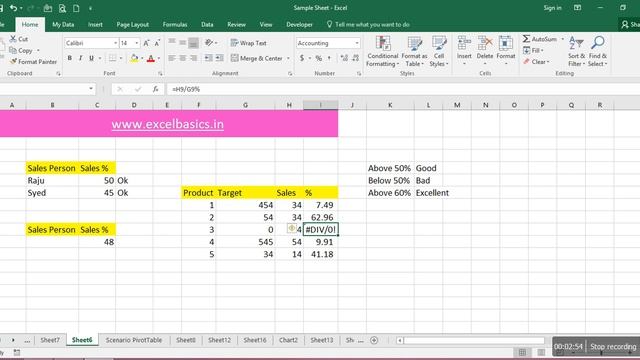The width and height of the screenshot is (640, 360).
Task: Click the Increase Indent icon
Action: [x=220, y=58]
